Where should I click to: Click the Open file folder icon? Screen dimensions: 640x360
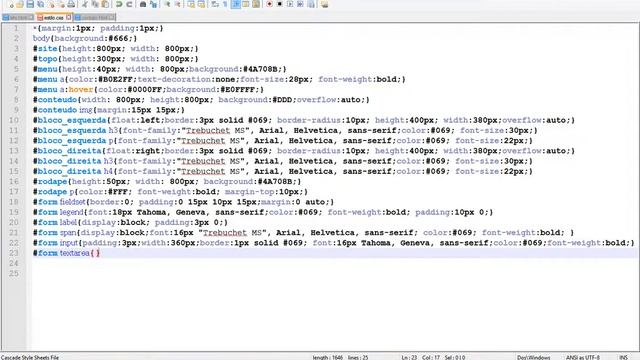click(20, 4)
